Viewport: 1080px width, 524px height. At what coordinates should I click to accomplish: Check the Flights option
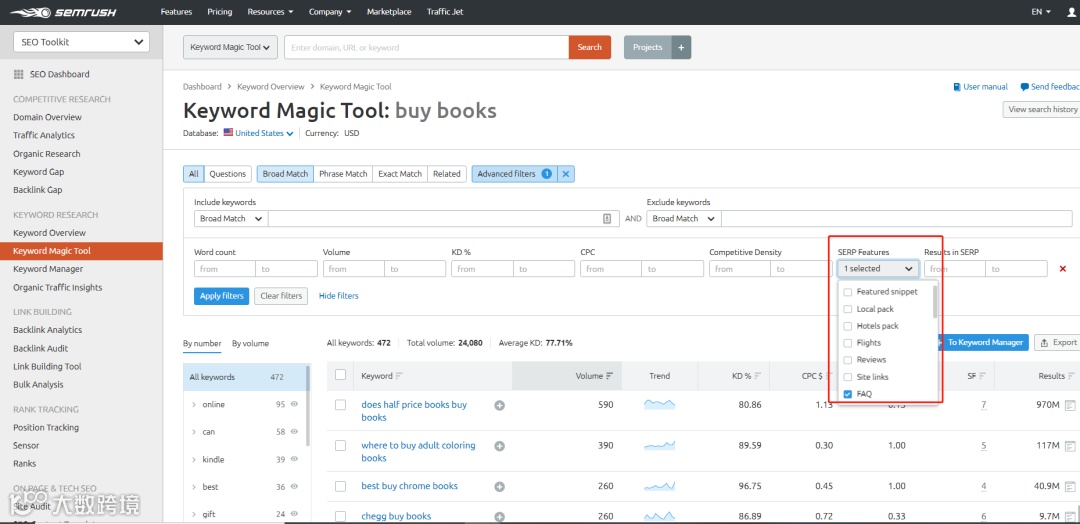pos(848,343)
